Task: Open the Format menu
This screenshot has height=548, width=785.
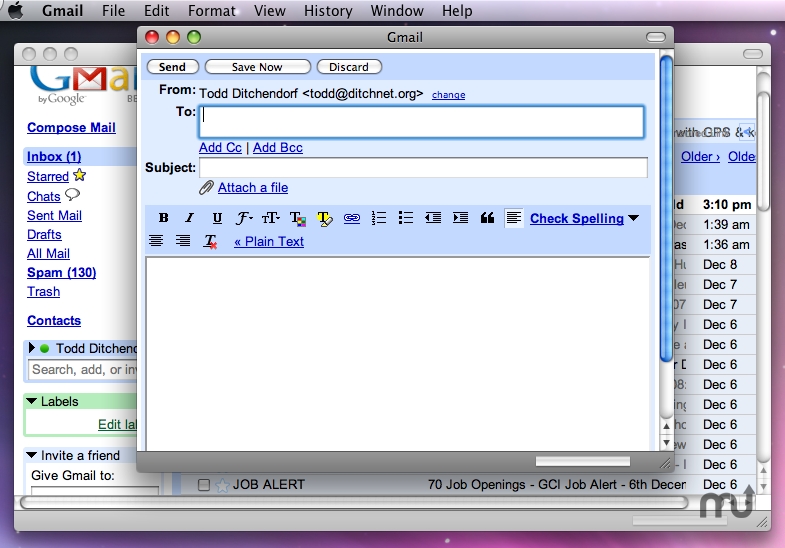Action: click(211, 11)
